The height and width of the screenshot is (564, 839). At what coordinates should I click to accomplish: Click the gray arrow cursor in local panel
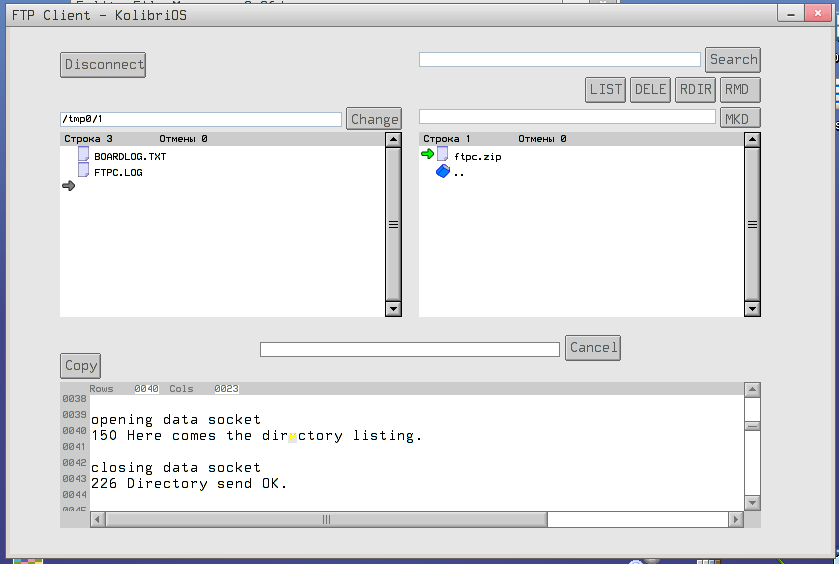(x=69, y=186)
